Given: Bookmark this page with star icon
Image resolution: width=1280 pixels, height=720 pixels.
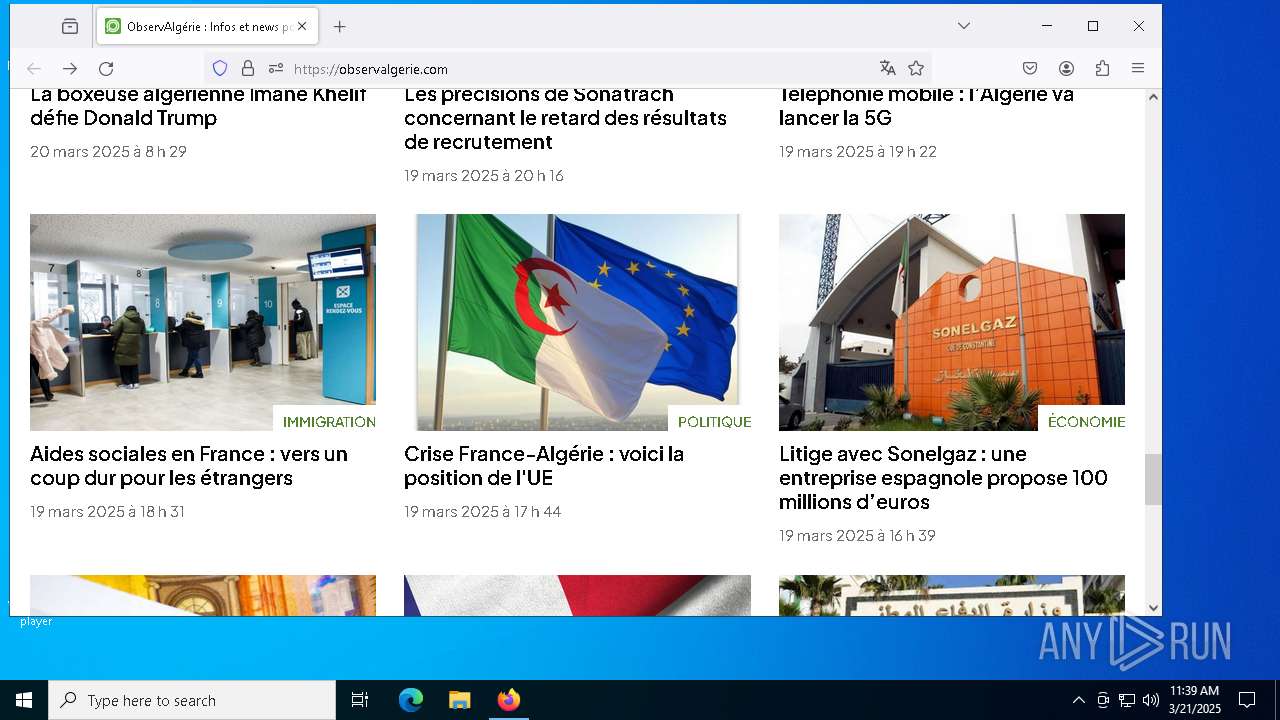Looking at the screenshot, I should pyautogui.click(x=916, y=69).
